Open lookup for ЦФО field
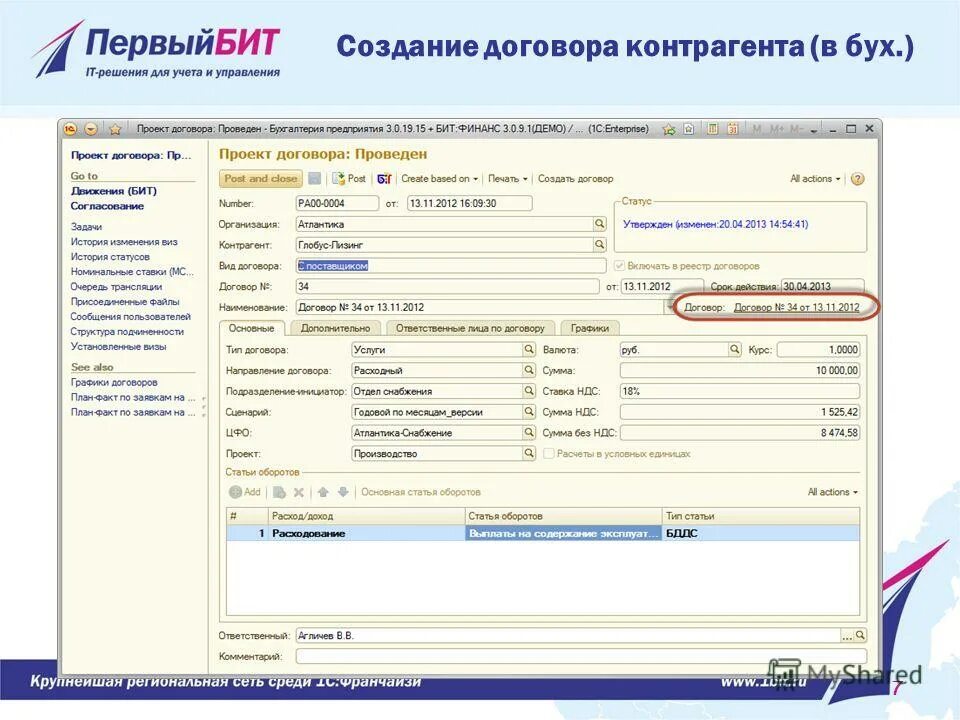 (529, 433)
